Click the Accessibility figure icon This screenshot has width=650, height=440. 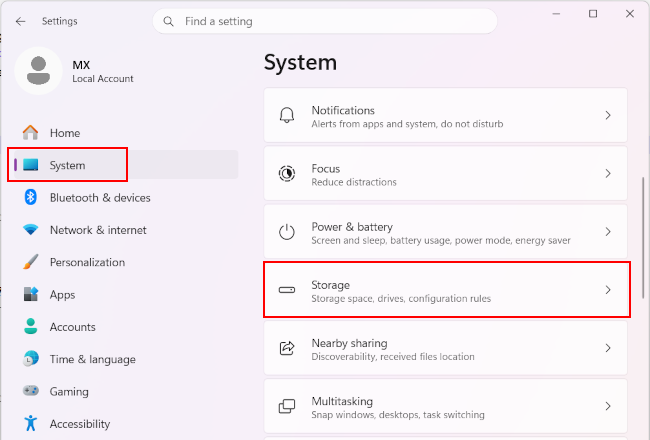point(31,423)
